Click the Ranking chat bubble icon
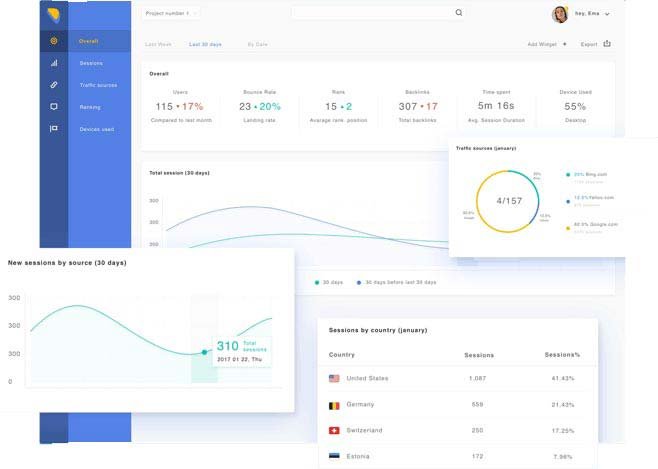This screenshot has height=469, width=658. pyautogui.click(x=53, y=107)
